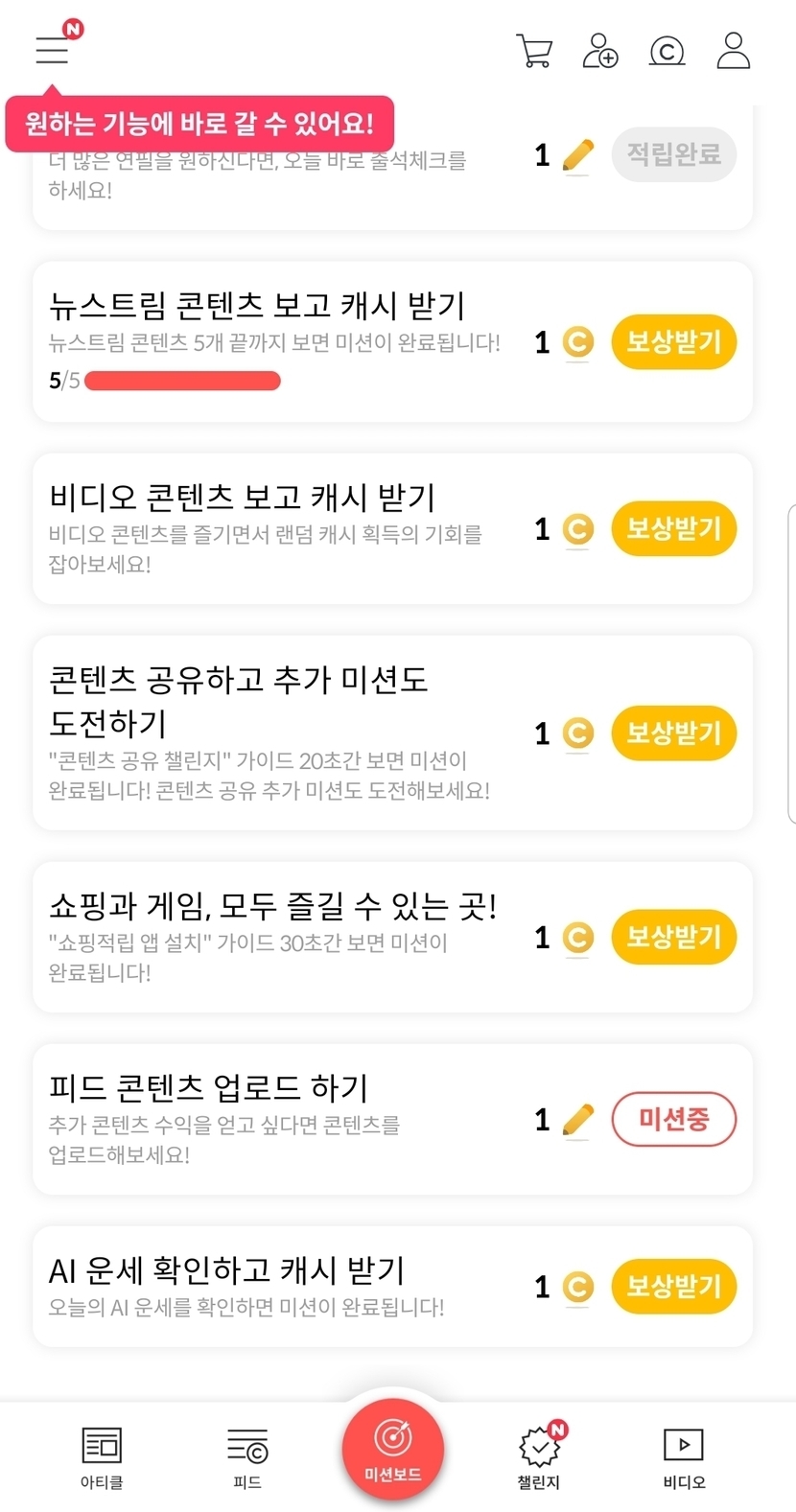Image resolution: width=796 pixels, height=1512 pixels.
Task: Tap the coin icon in Newstream mission
Action: (x=577, y=342)
